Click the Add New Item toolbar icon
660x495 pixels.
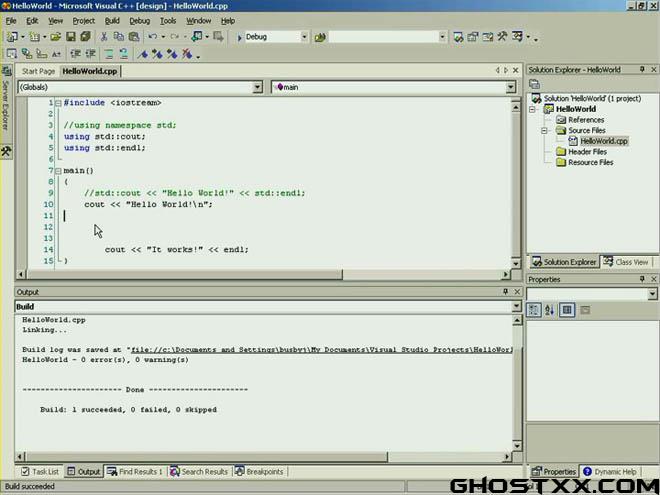[34, 37]
